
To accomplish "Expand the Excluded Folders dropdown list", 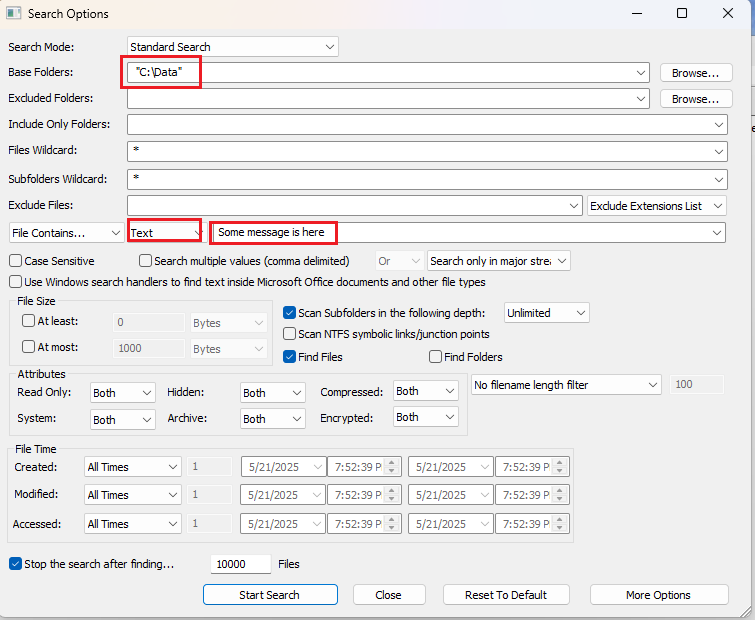I will (x=640, y=99).
